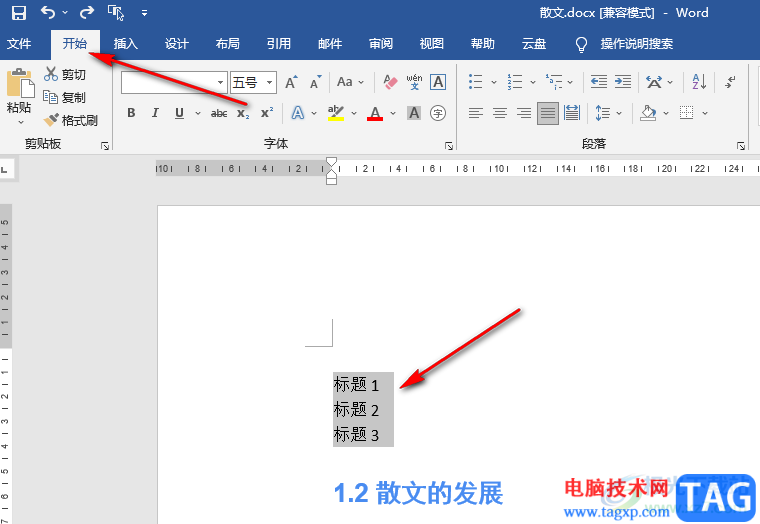Show or hide paragraph marks
This screenshot has width=760, height=524.
[730, 82]
